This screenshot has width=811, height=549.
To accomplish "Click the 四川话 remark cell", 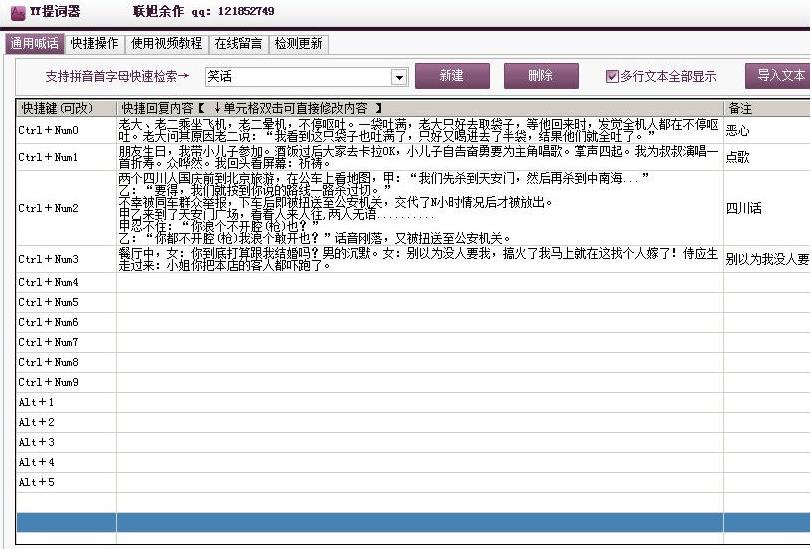I will coord(765,208).
